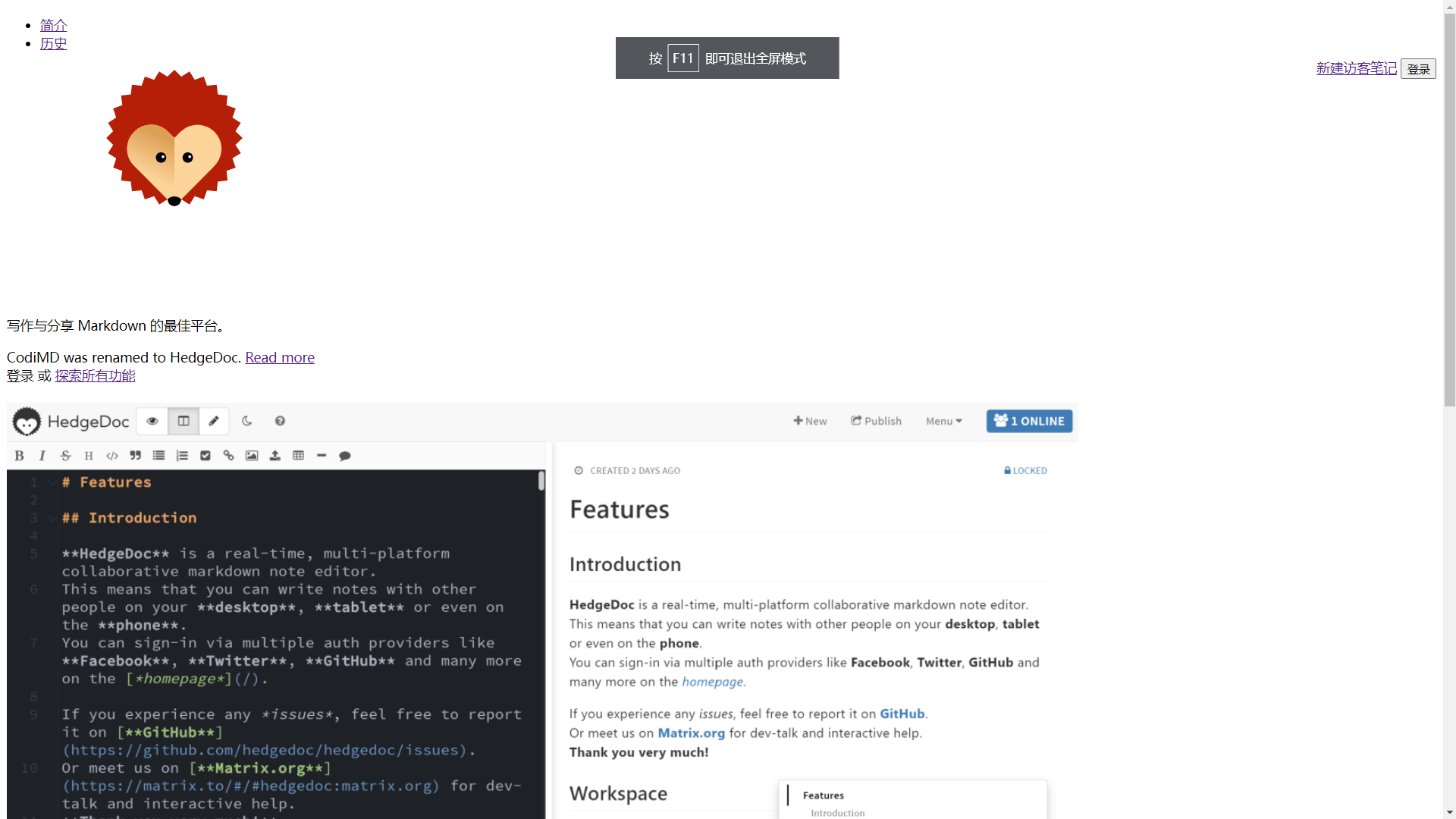This screenshot has height=819, width=1456.
Task: Insert a code block
Action: (111, 455)
